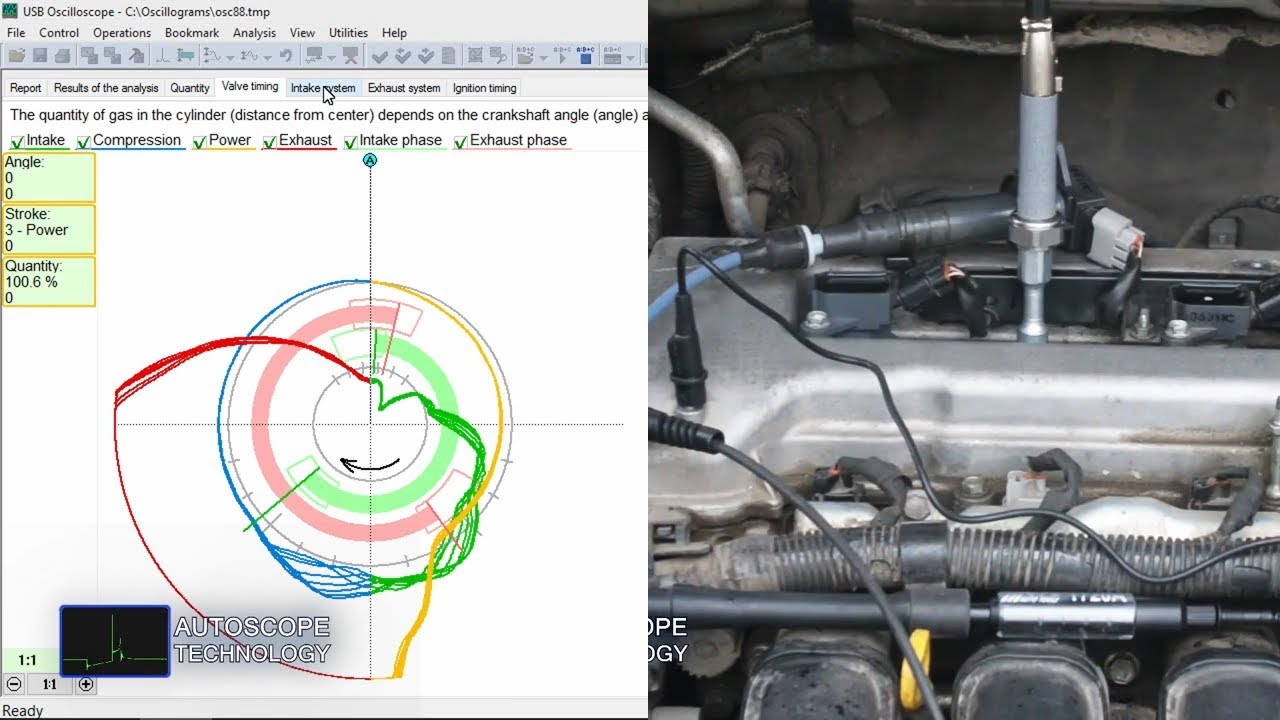Open the Bookmark menu
This screenshot has height=720, width=1280.
pyautogui.click(x=192, y=33)
